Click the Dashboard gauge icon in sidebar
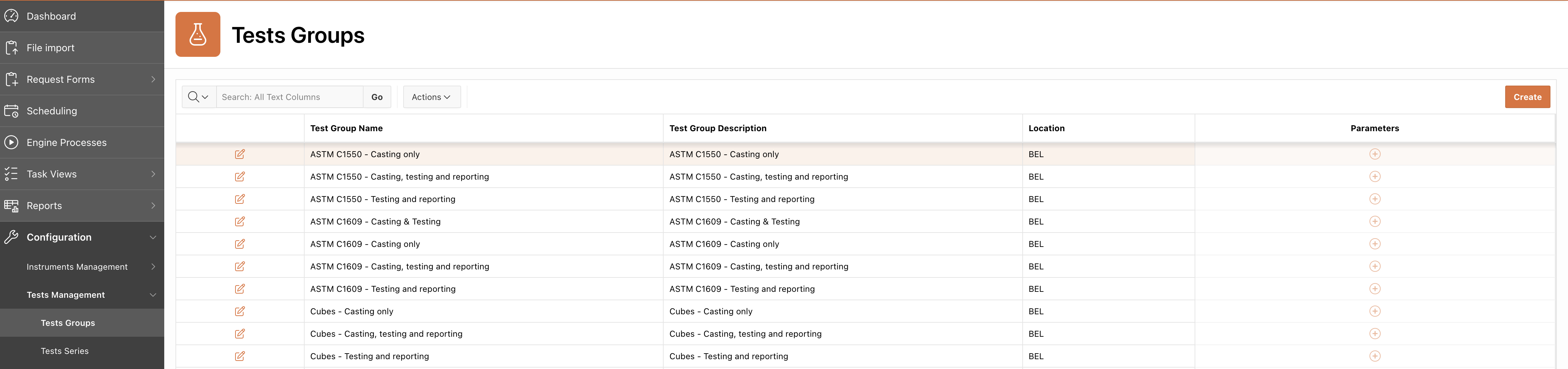1568x369 pixels. [12, 16]
